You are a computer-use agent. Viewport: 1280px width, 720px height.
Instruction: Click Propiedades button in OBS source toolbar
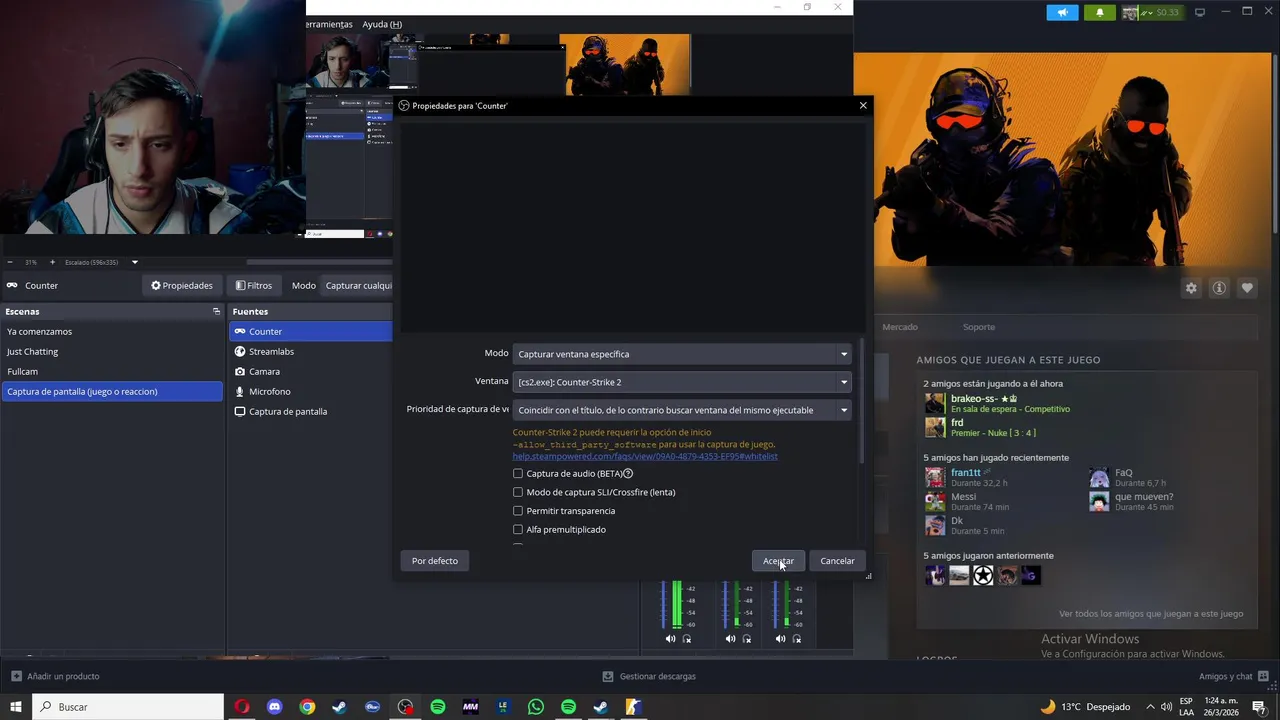point(182,286)
